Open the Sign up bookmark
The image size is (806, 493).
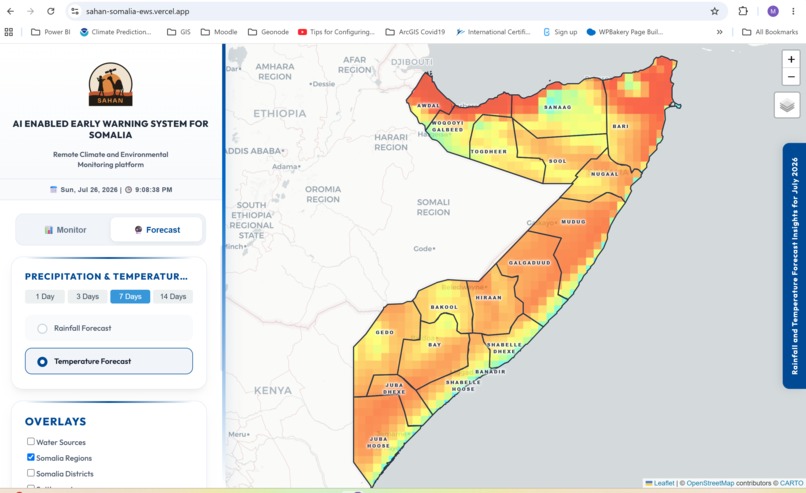coord(560,32)
